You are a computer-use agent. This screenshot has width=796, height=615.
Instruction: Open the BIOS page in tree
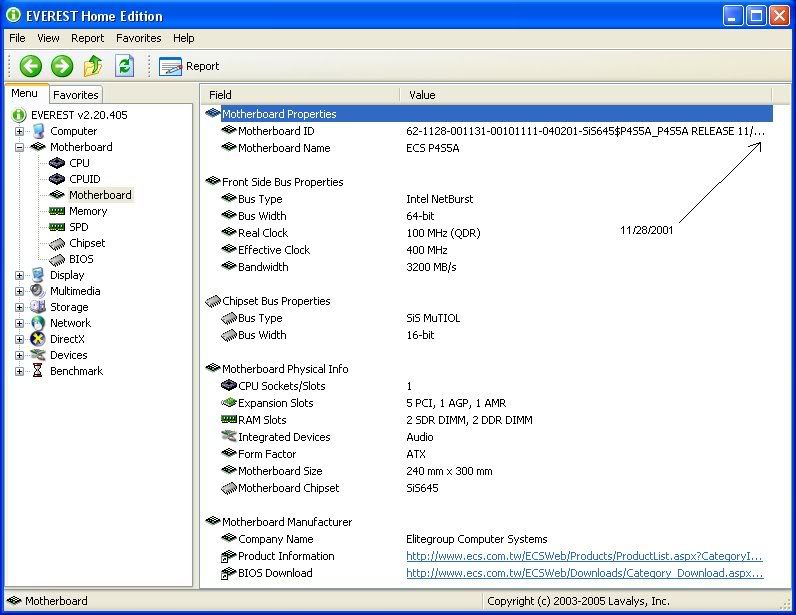click(81, 259)
